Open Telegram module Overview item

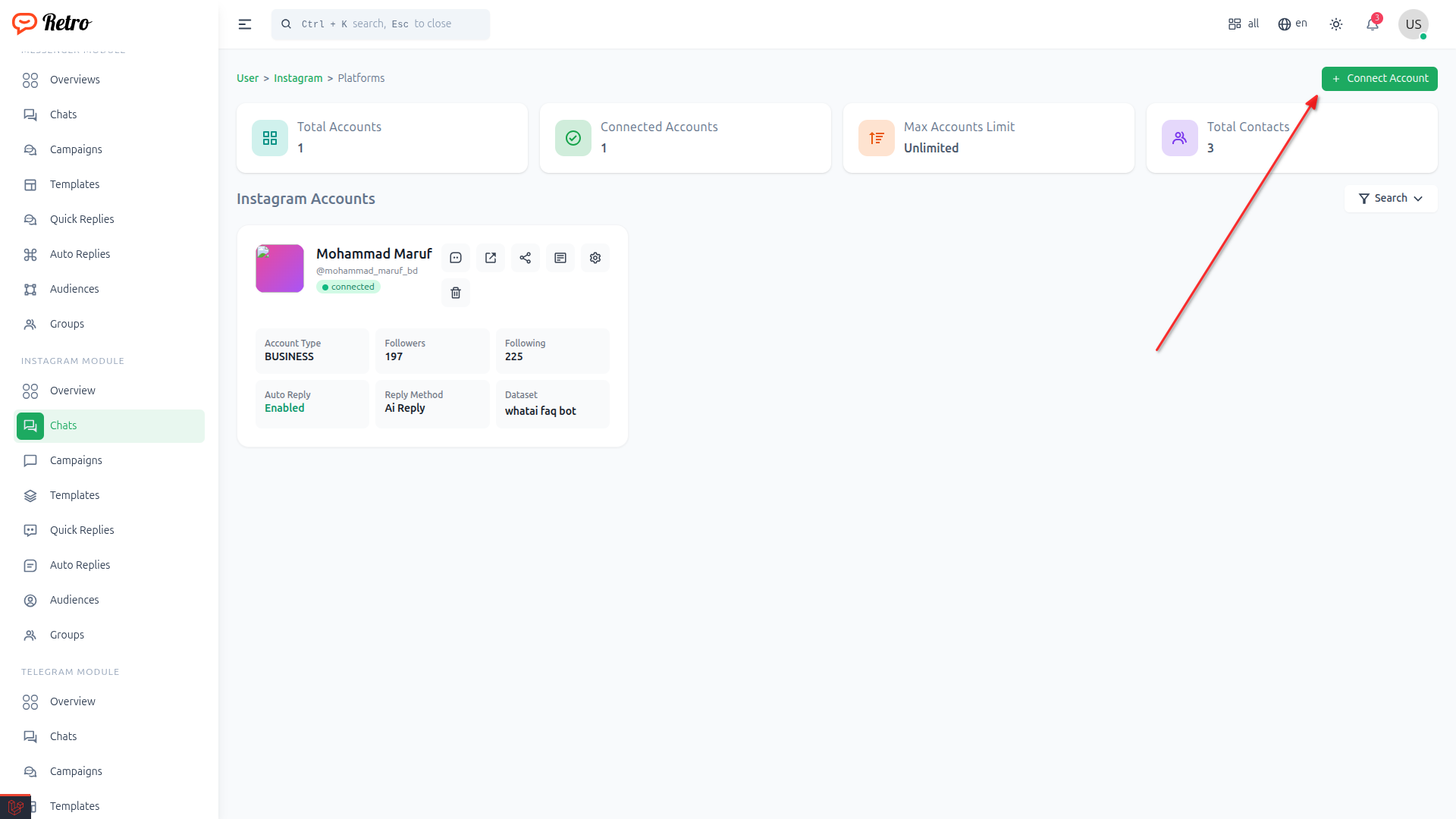(73, 701)
